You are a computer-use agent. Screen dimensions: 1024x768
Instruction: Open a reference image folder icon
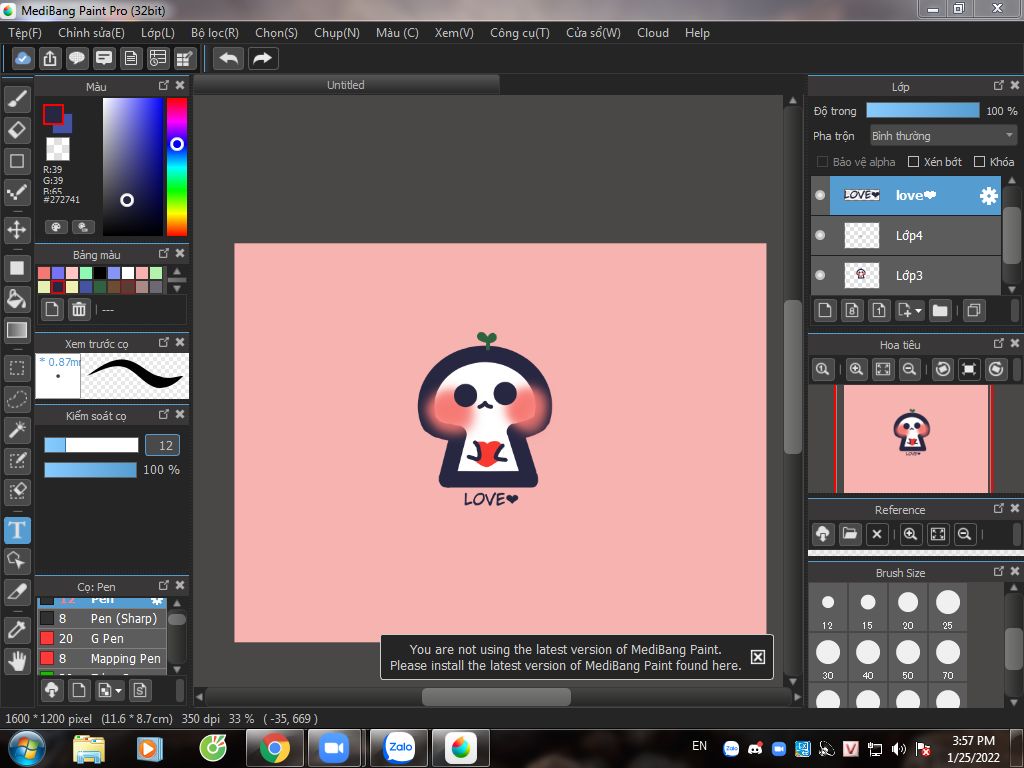850,534
